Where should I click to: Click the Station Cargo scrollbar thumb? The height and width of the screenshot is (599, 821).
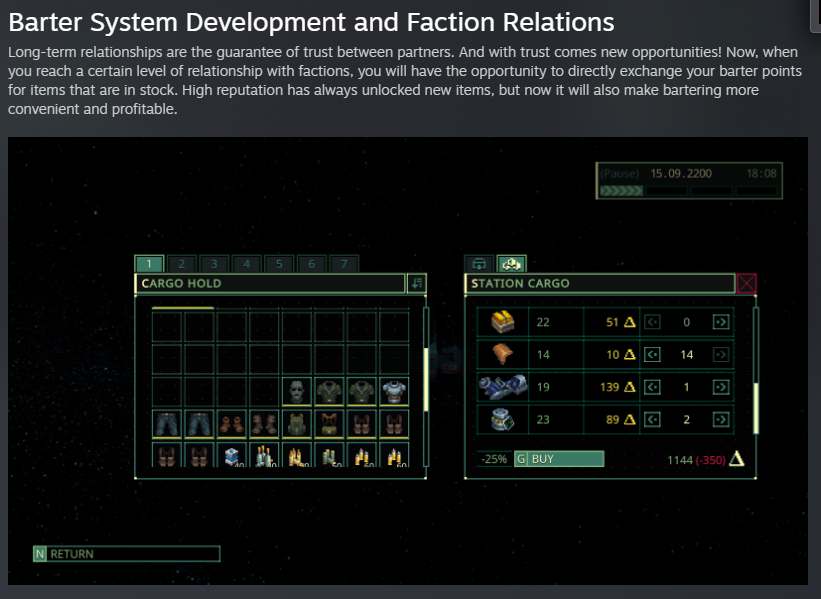click(756, 408)
